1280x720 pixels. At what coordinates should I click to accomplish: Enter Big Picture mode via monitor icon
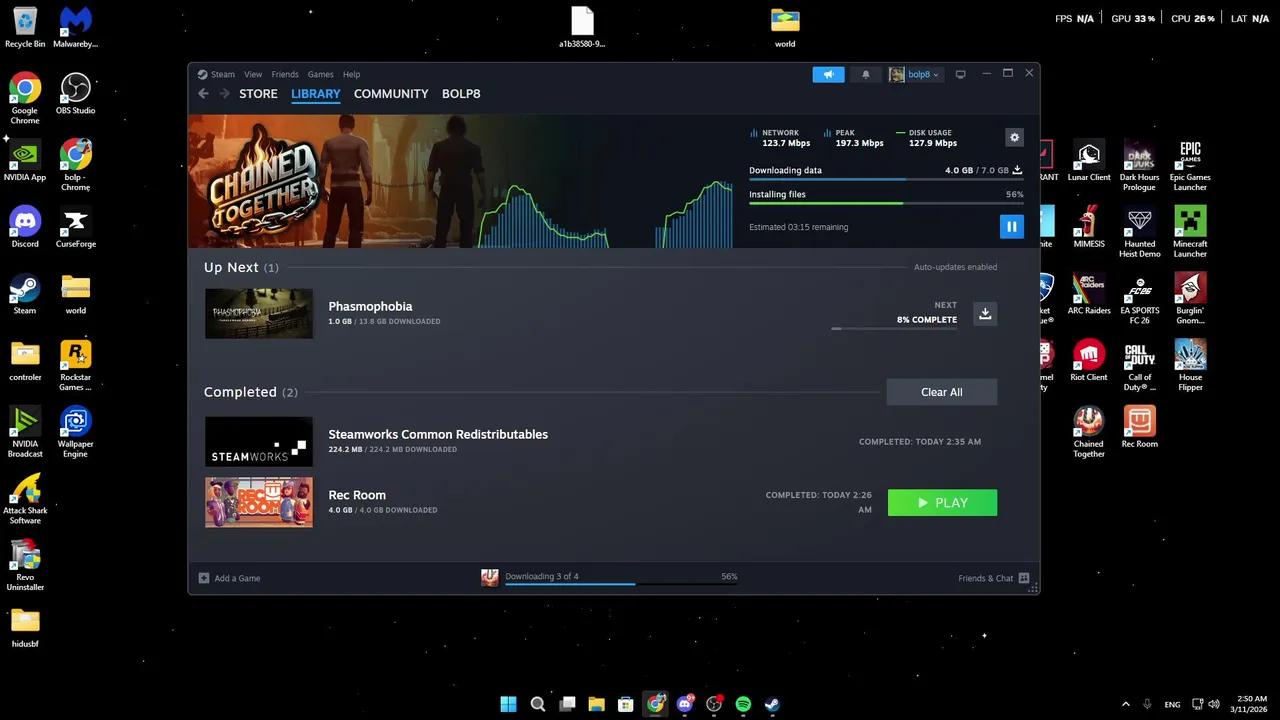960,74
